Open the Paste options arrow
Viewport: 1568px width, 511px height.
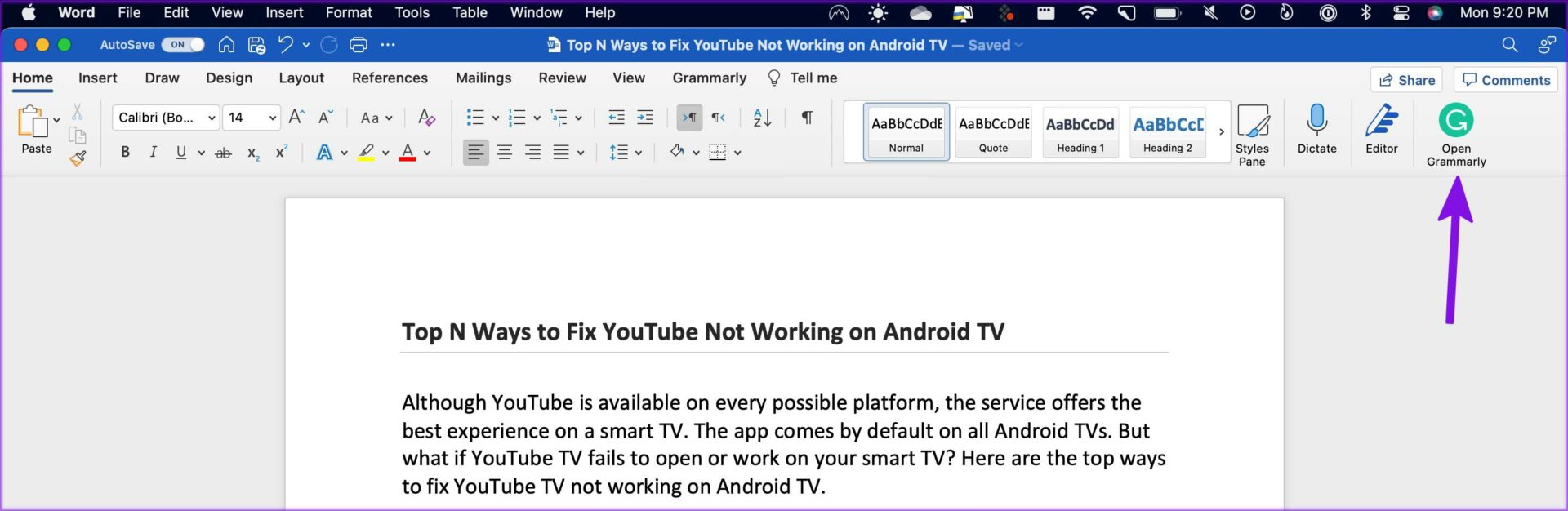pos(56,120)
